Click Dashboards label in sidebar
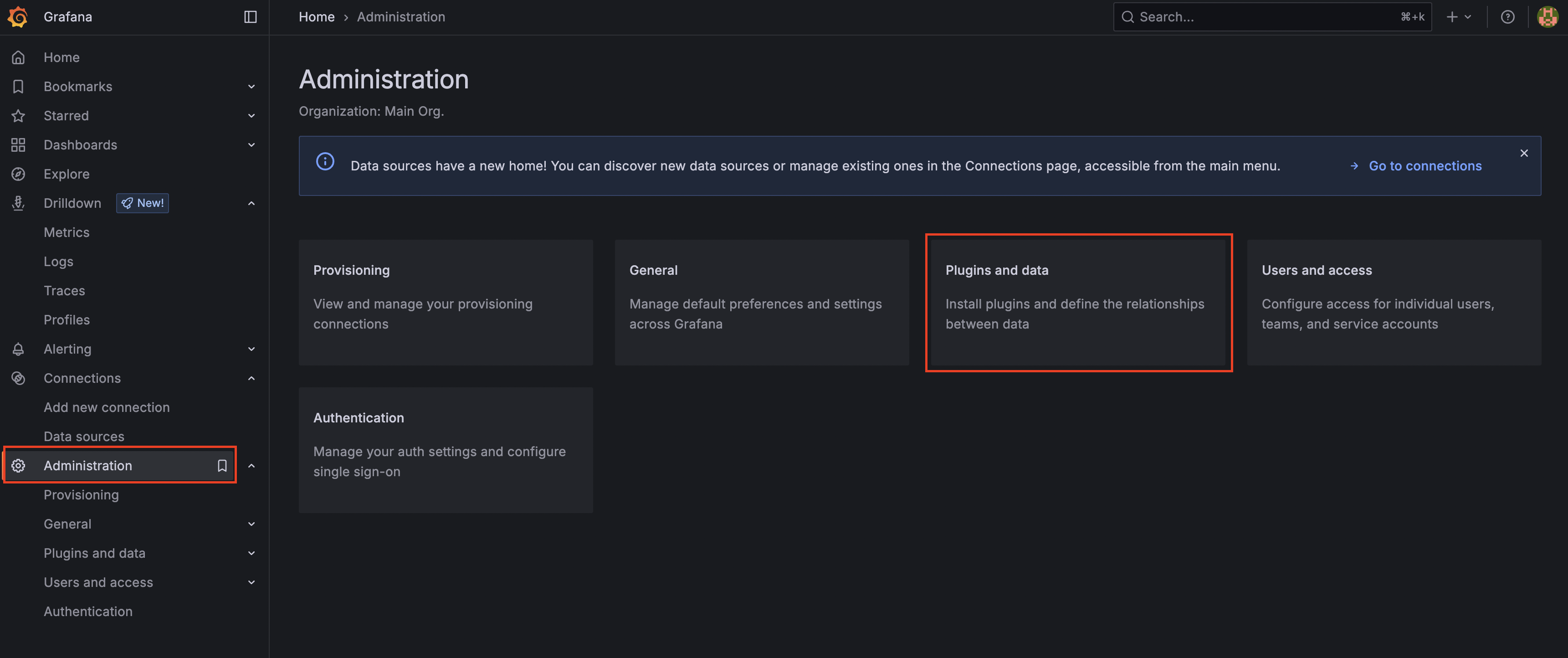Screen dimensions: 1568x658 [80, 145]
